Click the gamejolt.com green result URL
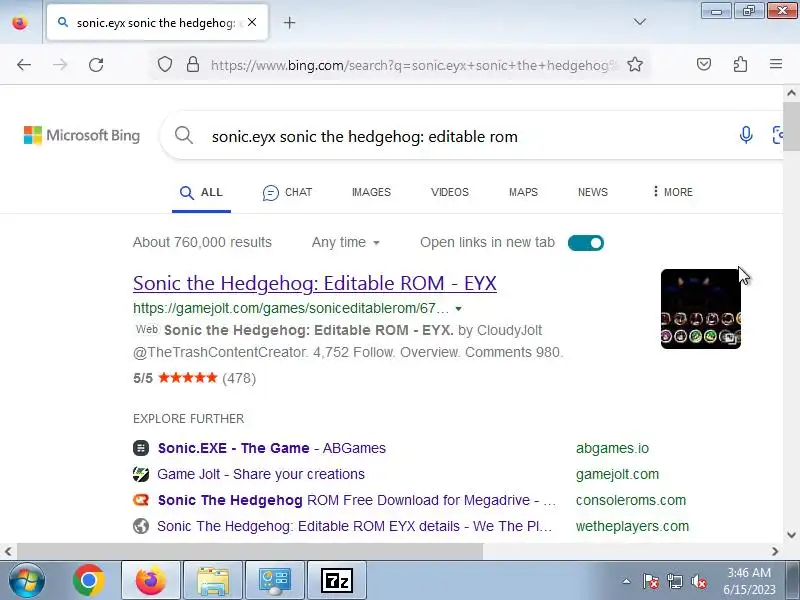 pos(291,308)
